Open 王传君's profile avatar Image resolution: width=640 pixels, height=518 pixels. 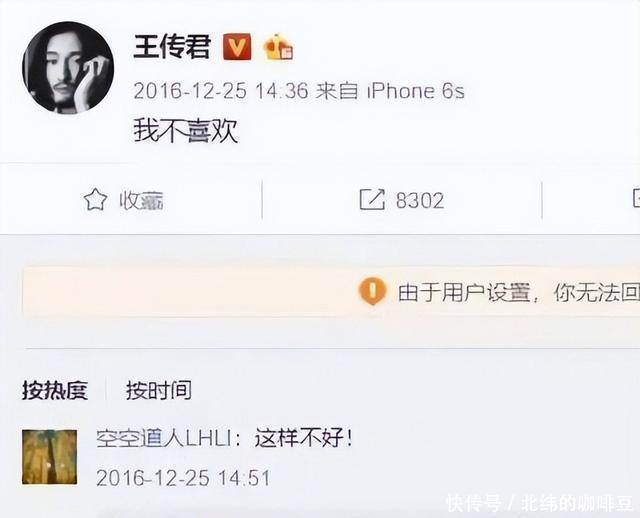(x=68, y=68)
